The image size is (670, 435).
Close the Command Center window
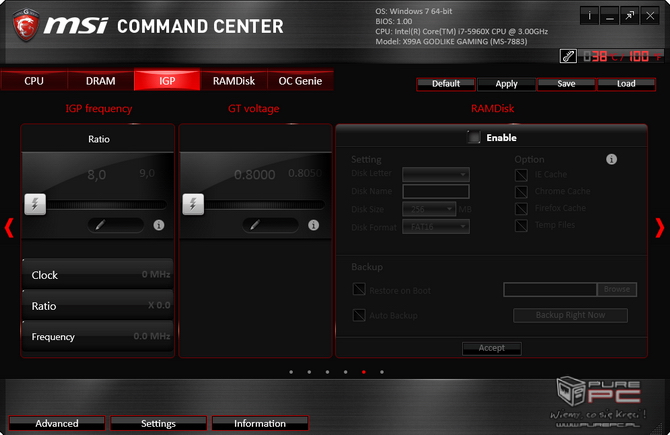click(x=650, y=16)
